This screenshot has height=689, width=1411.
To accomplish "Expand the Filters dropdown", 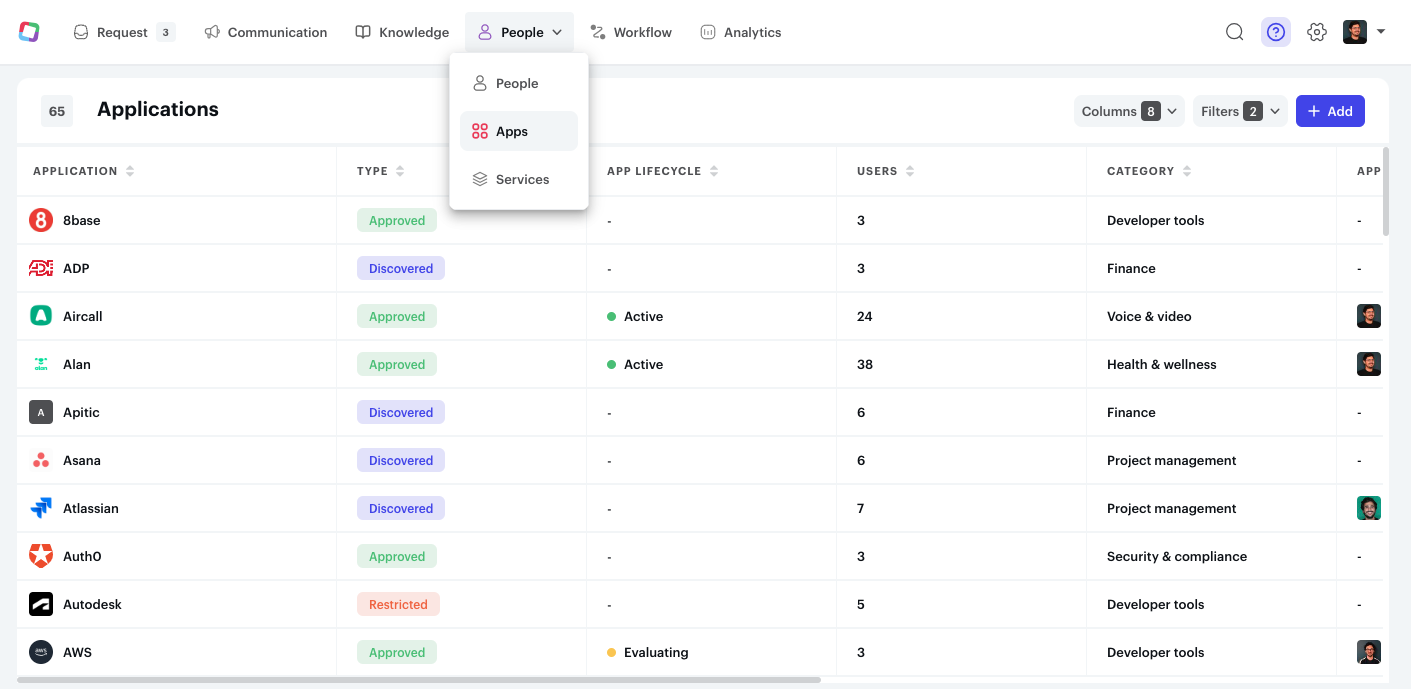I will pyautogui.click(x=1240, y=110).
